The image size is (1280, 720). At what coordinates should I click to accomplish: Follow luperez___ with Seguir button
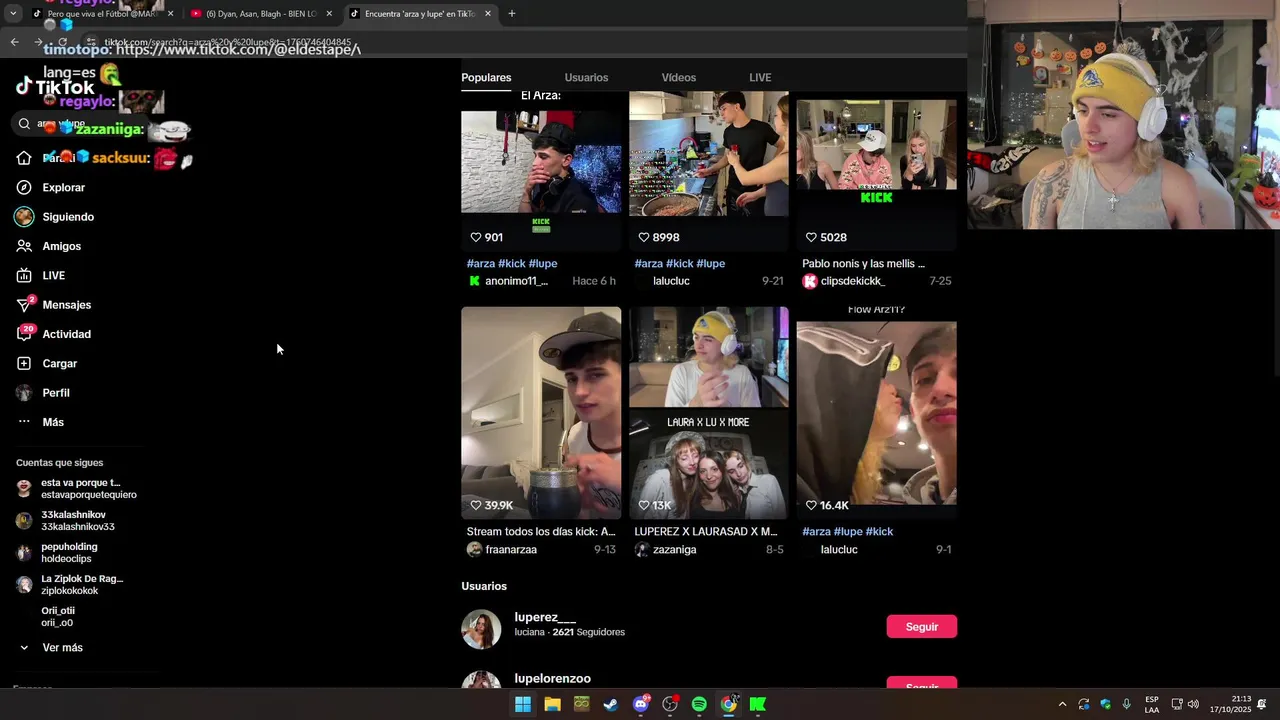(921, 627)
